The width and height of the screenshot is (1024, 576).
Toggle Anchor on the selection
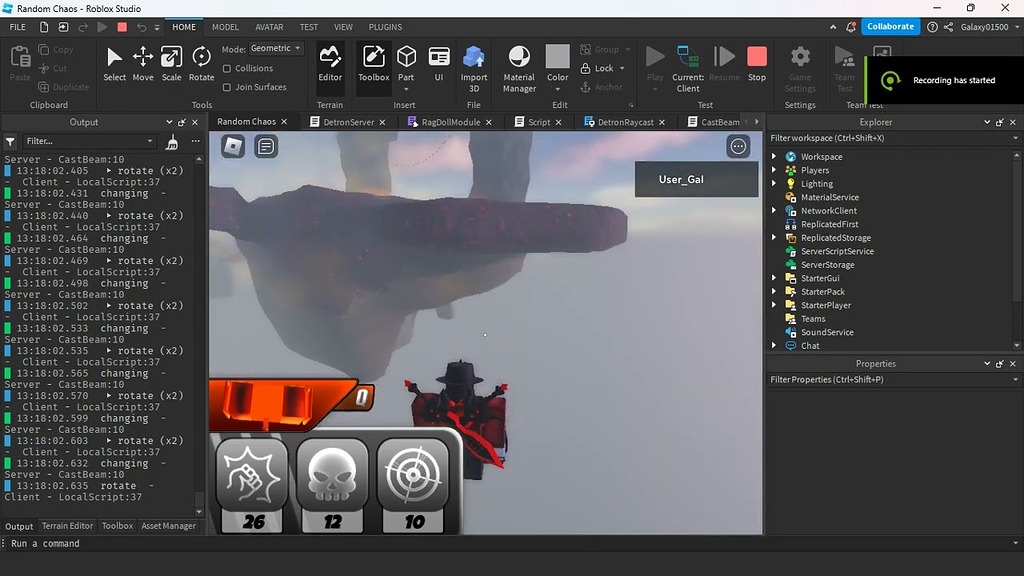pyautogui.click(x=602, y=85)
